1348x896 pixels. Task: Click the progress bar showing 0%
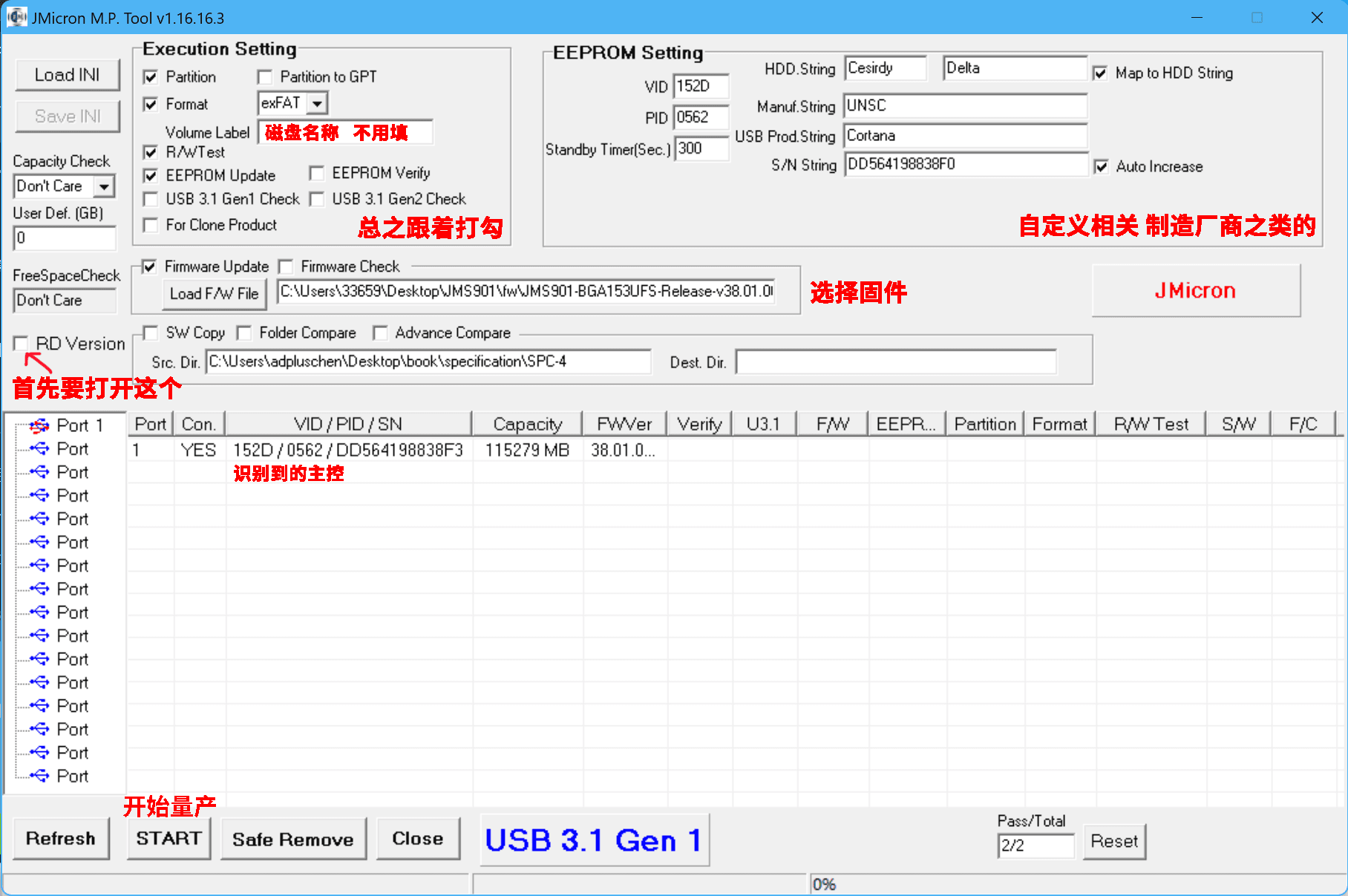click(x=1076, y=884)
